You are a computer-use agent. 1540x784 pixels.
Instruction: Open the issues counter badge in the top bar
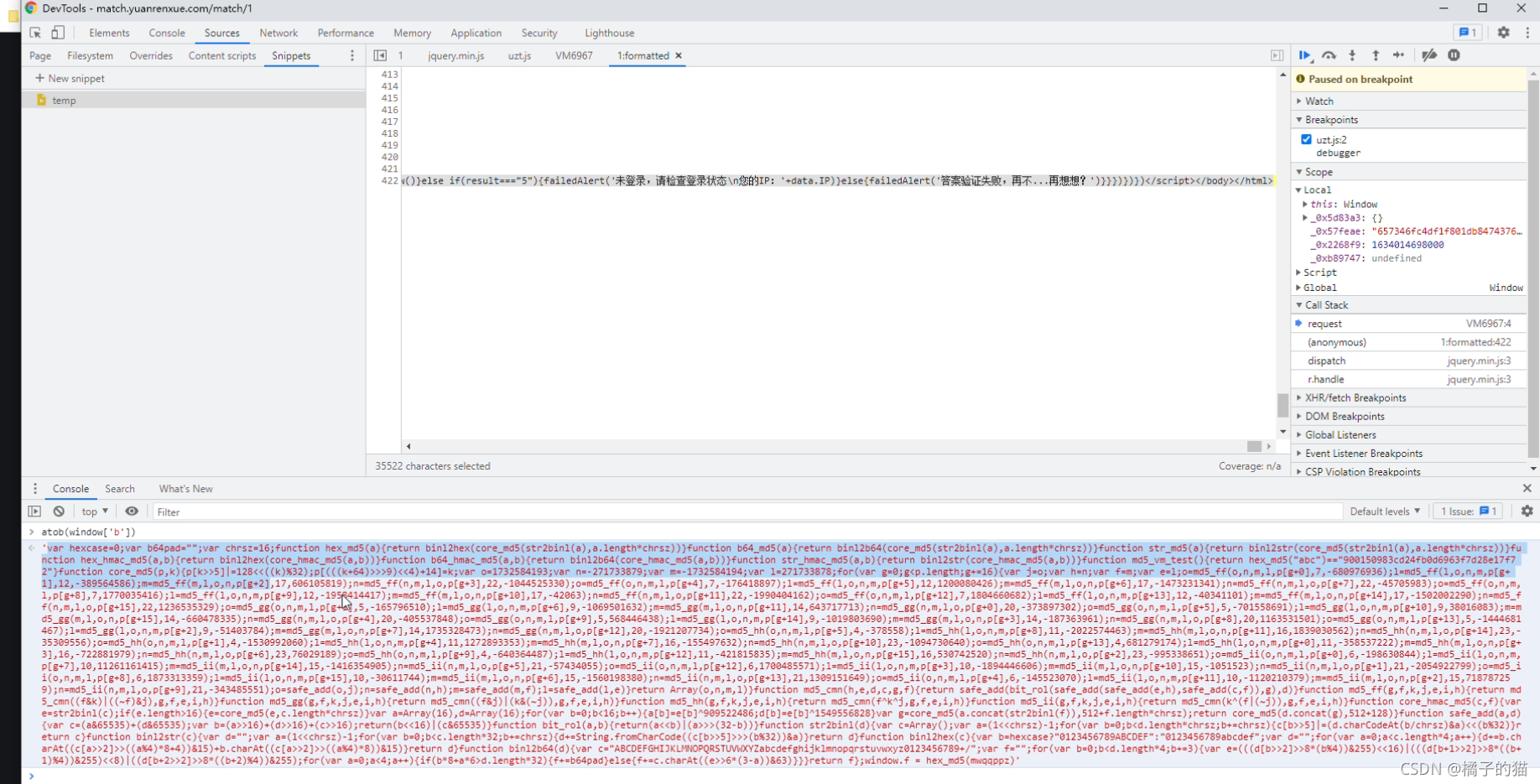point(1468,33)
